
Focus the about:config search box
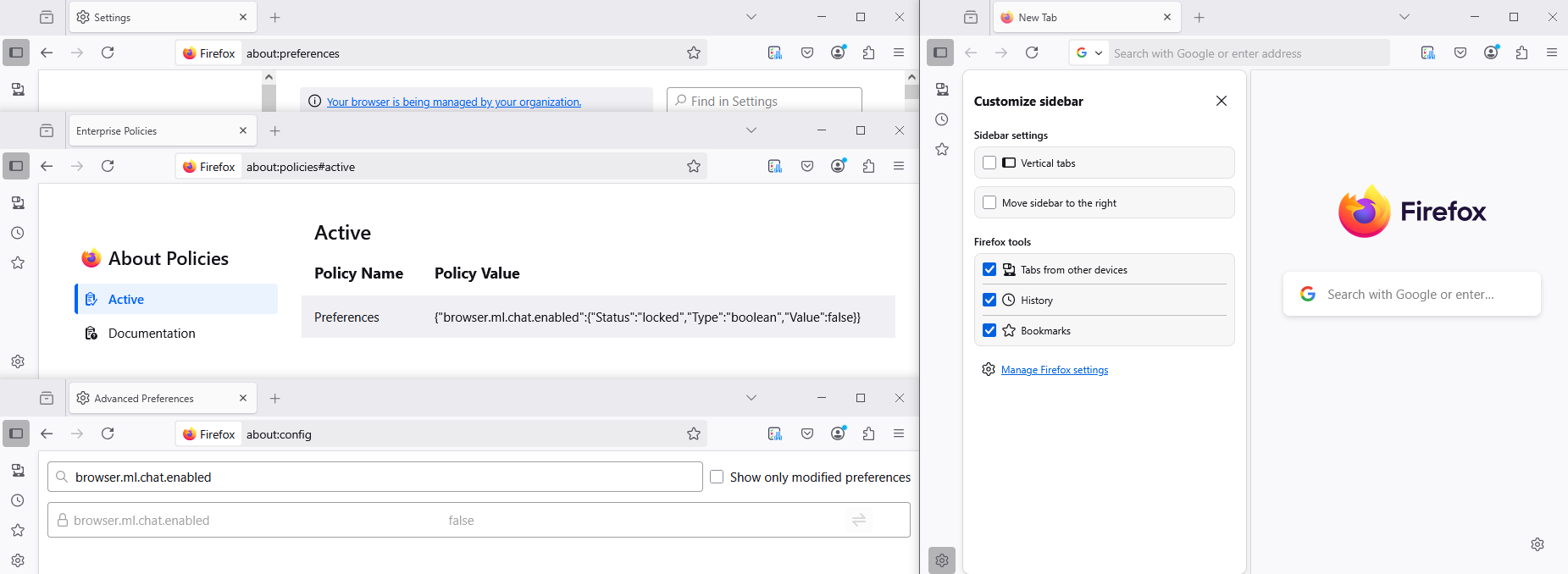click(x=375, y=477)
